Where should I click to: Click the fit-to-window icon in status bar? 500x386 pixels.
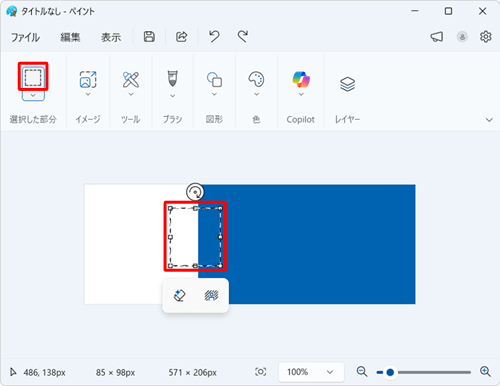pos(261,372)
